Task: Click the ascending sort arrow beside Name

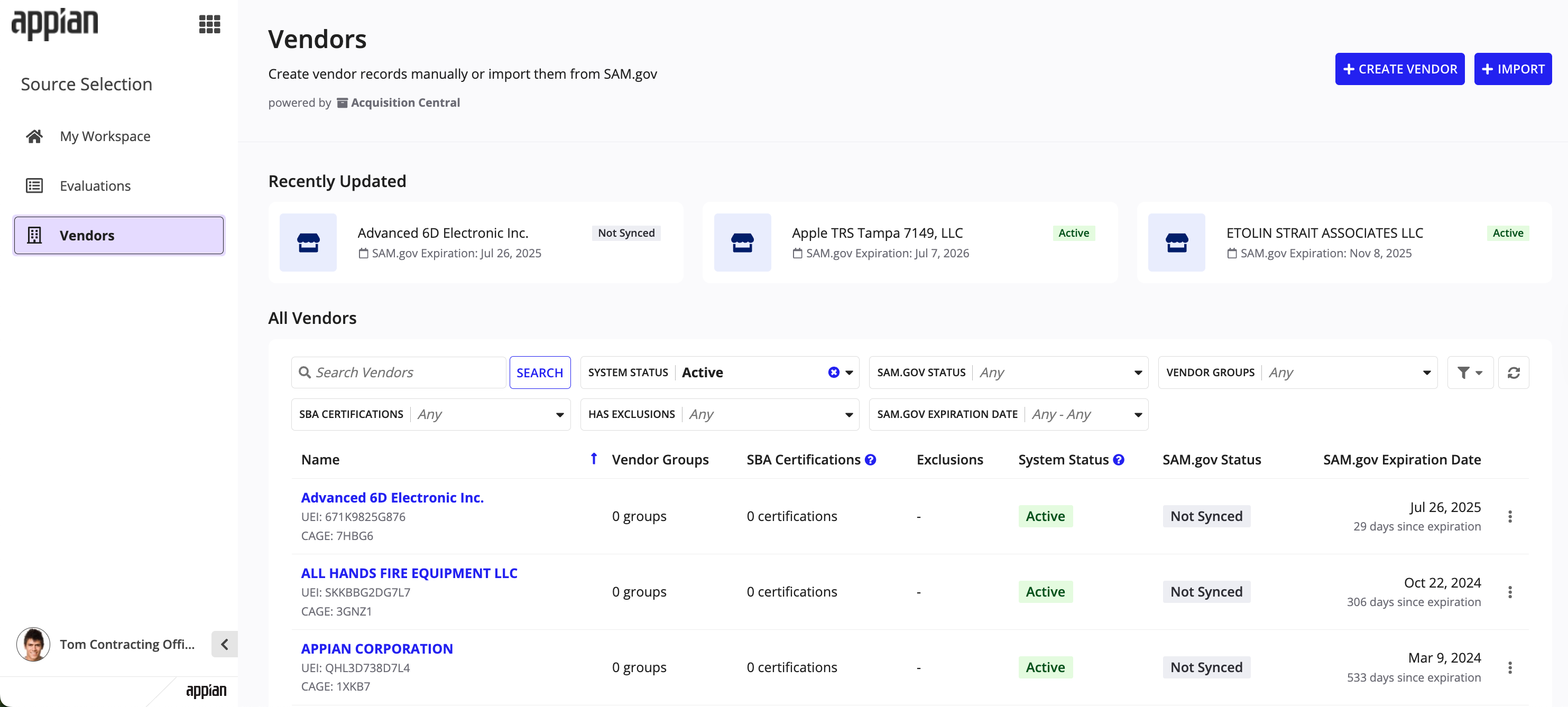Action: (594, 458)
